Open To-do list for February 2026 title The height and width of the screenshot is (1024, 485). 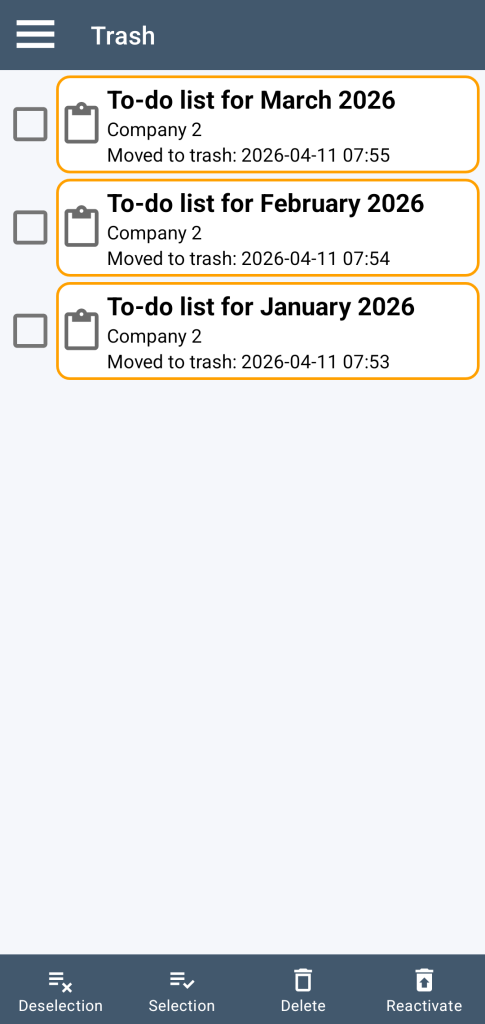[x=266, y=203]
